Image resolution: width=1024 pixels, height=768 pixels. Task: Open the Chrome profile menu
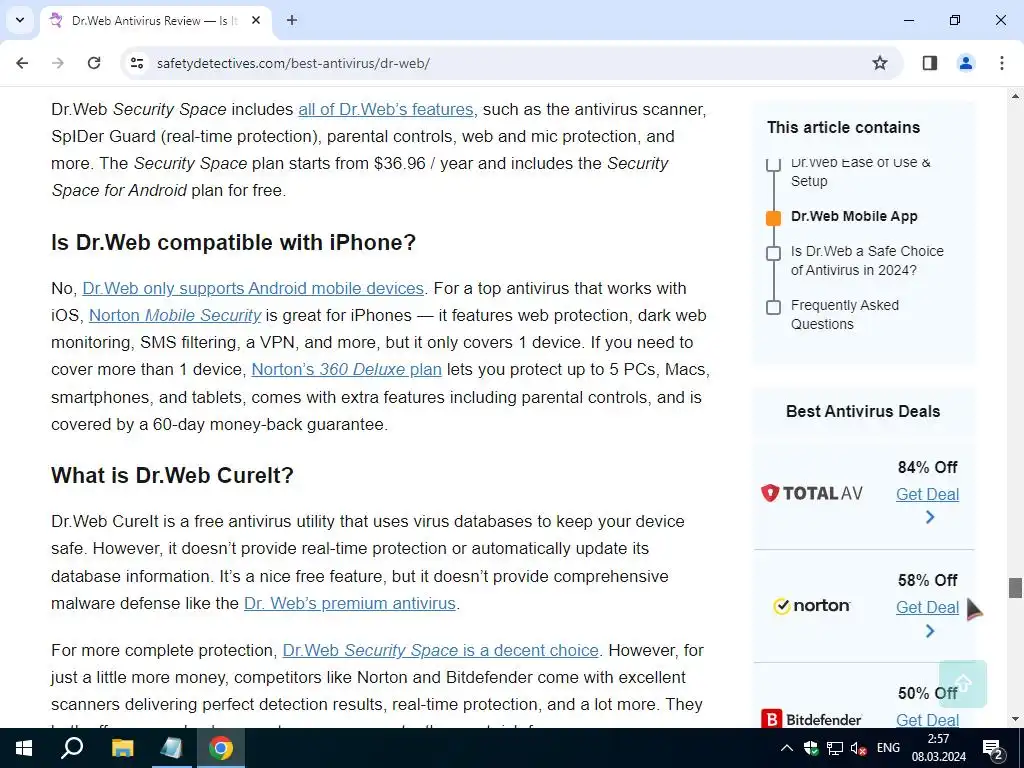pos(966,63)
